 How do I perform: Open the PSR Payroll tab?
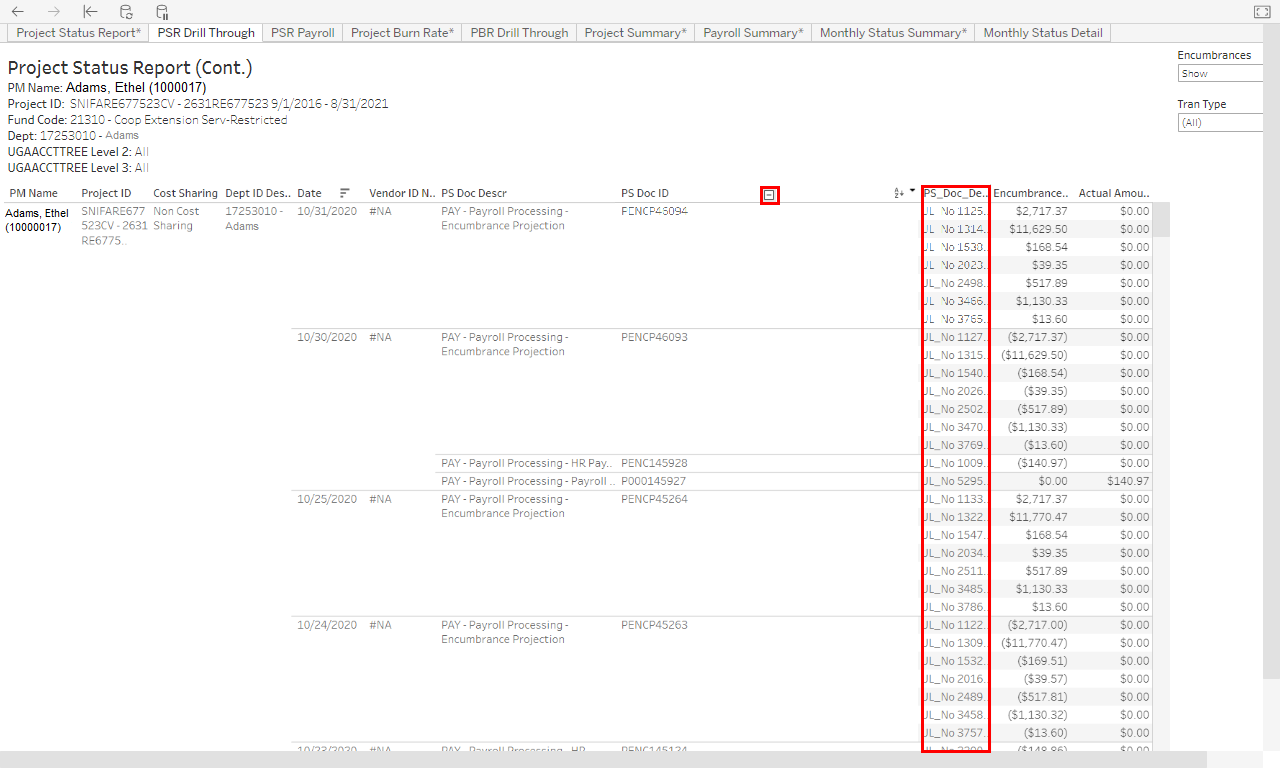pyautogui.click(x=303, y=33)
